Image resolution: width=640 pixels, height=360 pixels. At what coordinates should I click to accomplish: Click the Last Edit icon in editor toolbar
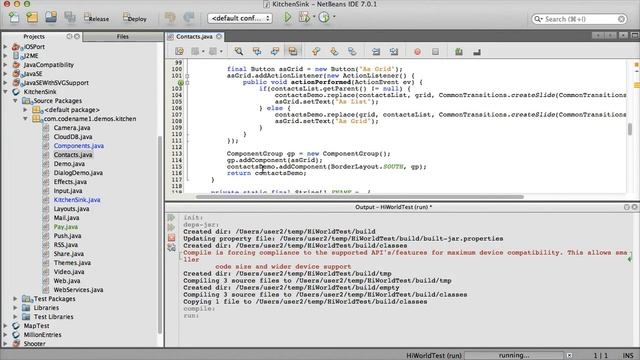click(x=179, y=51)
